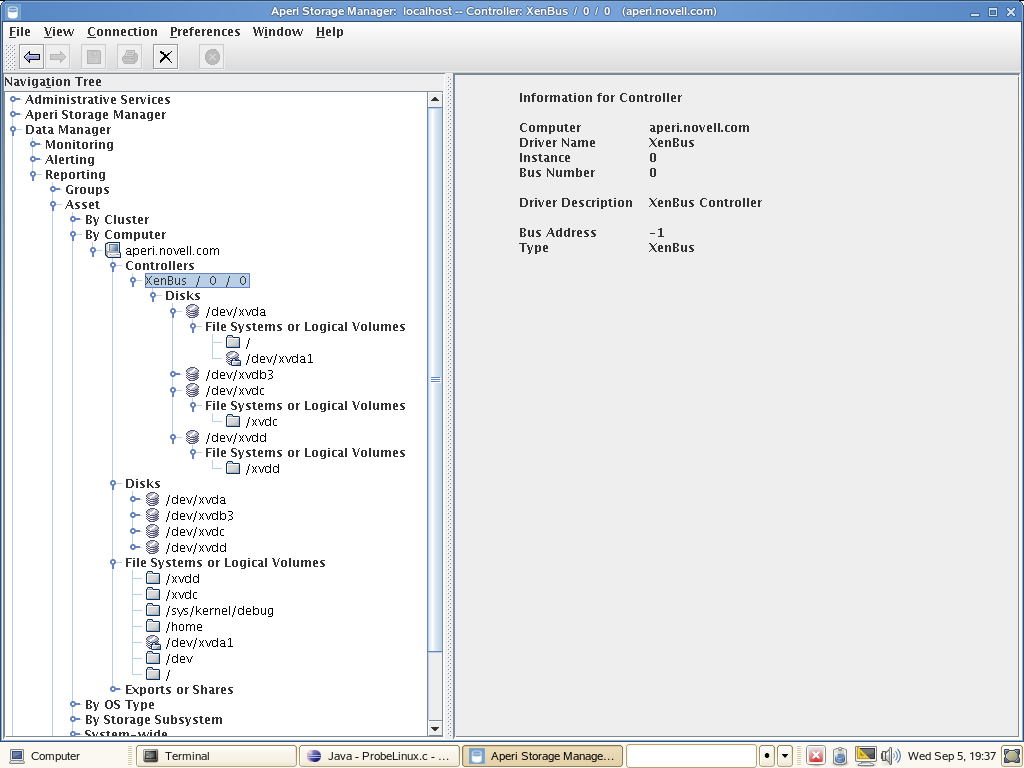Open the clipboard tray icon

tap(840, 756)
